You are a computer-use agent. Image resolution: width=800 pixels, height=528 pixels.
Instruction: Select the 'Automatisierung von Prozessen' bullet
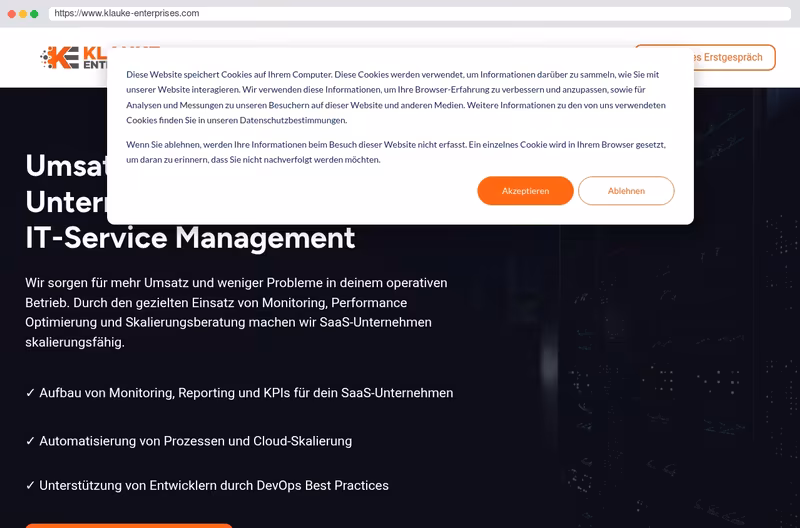tap(189, 441)
